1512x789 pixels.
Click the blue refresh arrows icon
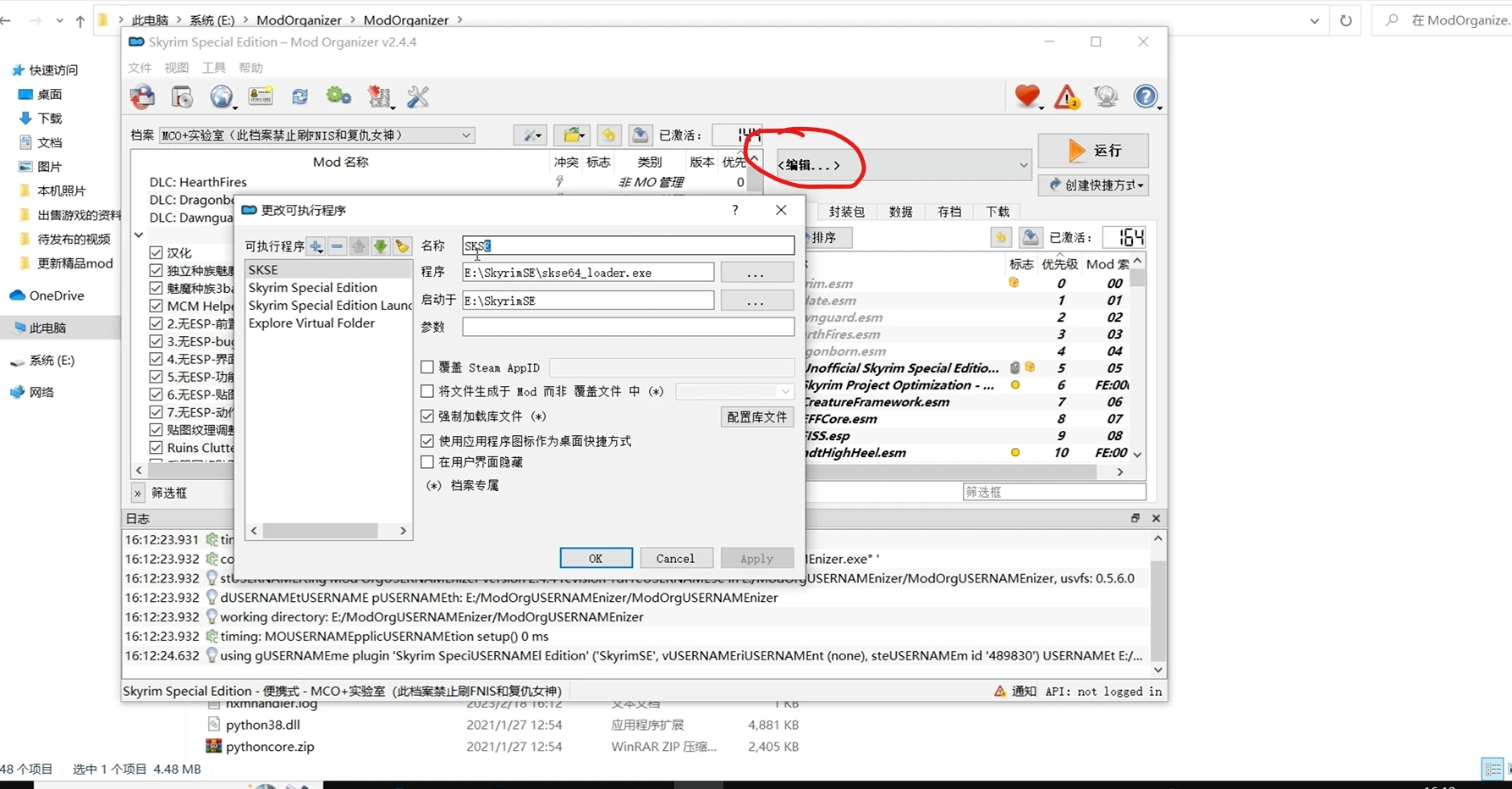coord(300,97)
